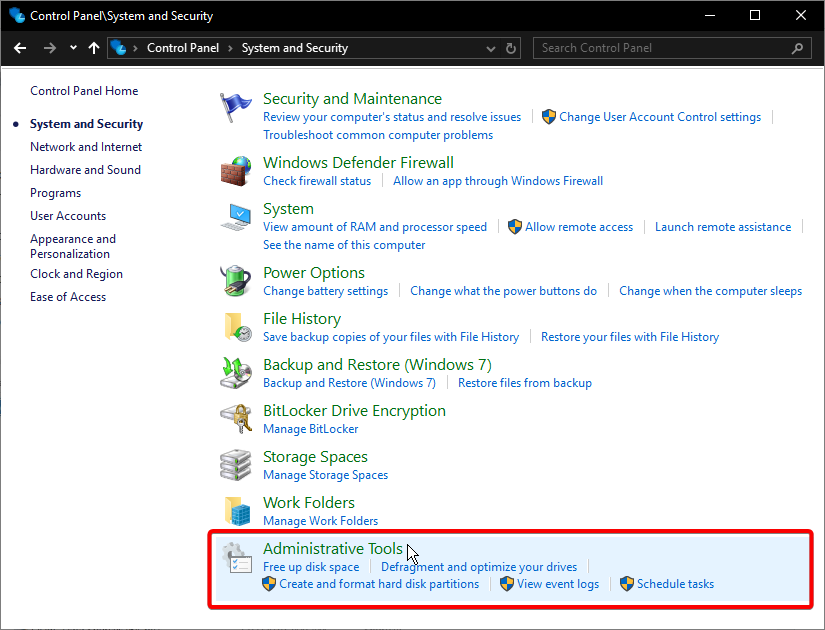This screenshot has height=630, width=825.
Task: Open Appearance and Personalization category
Action: [73, 246]
